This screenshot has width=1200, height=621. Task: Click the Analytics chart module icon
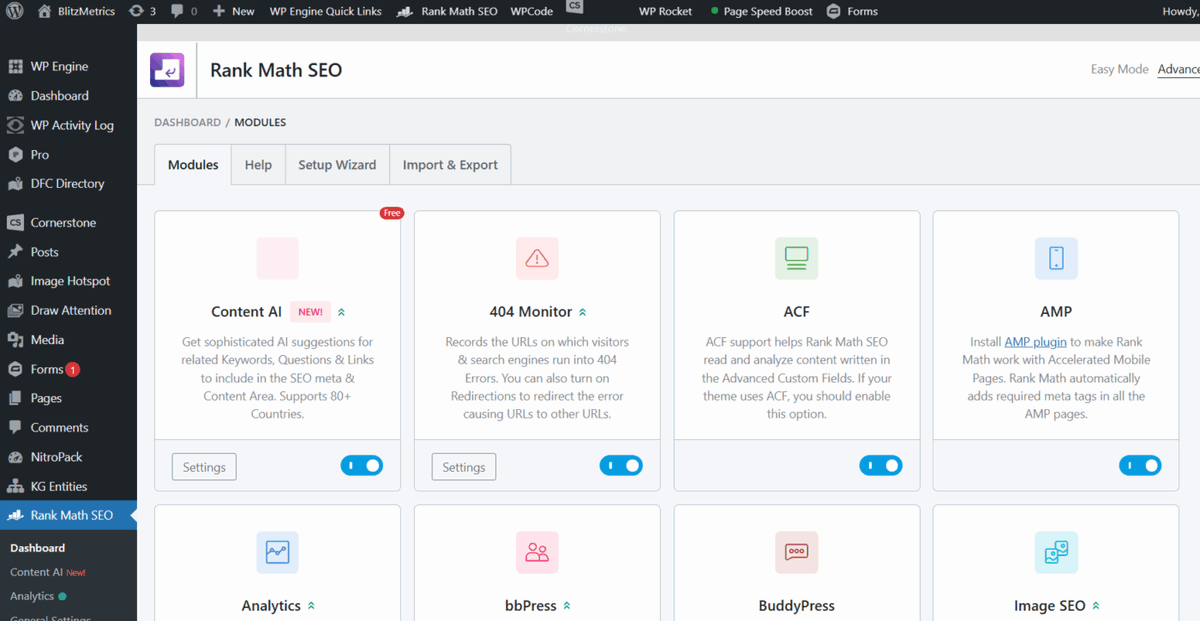click(x=277, y=552)
